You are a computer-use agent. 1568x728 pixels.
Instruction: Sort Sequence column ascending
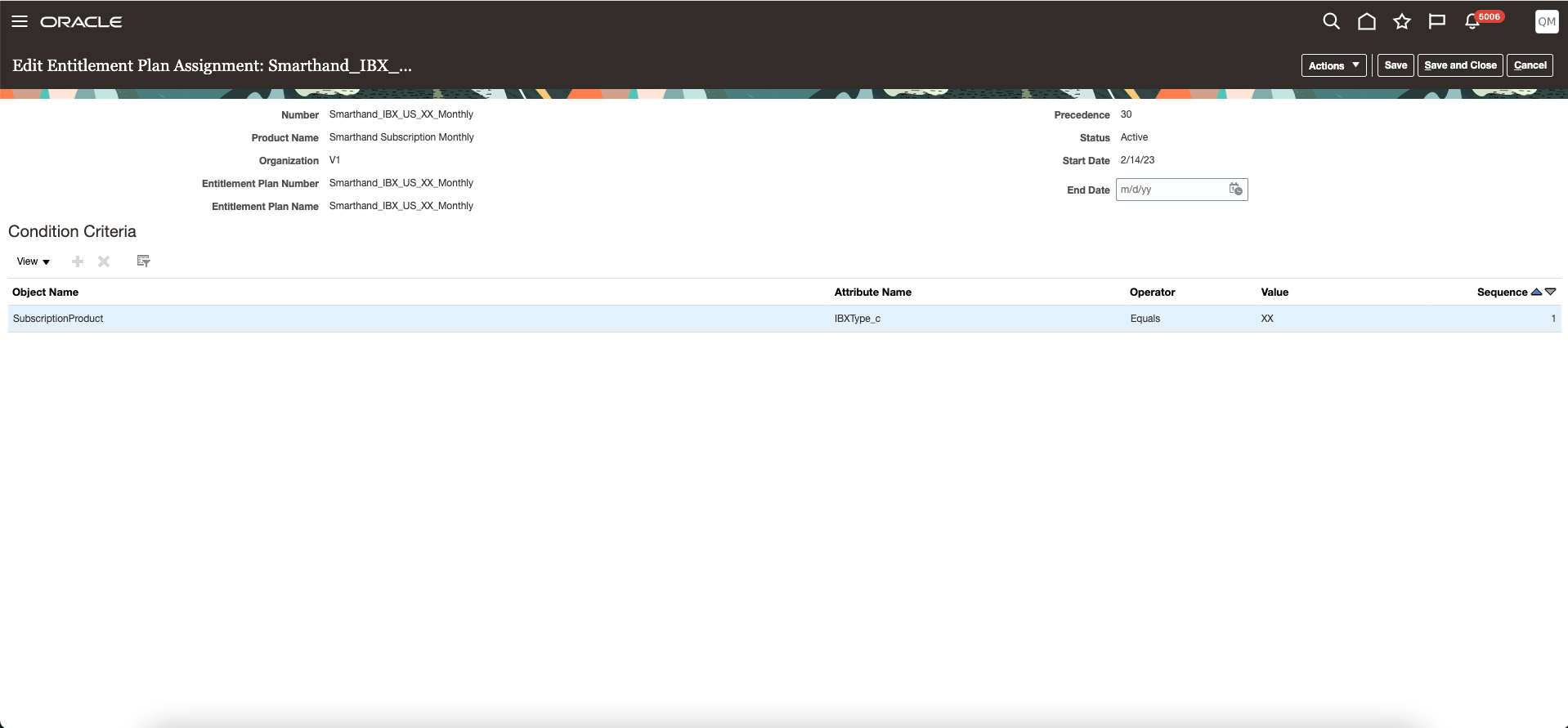(x=1536, y=292)
